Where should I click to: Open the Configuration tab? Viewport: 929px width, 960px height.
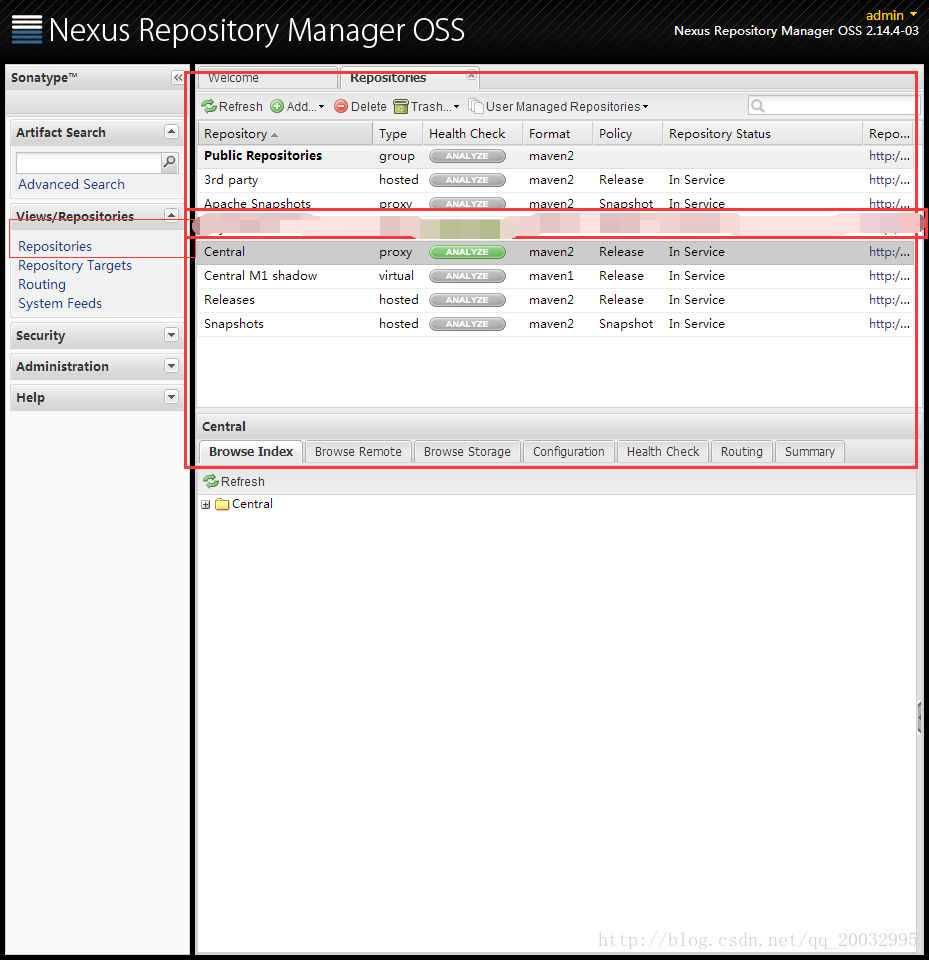click(568, 452)
